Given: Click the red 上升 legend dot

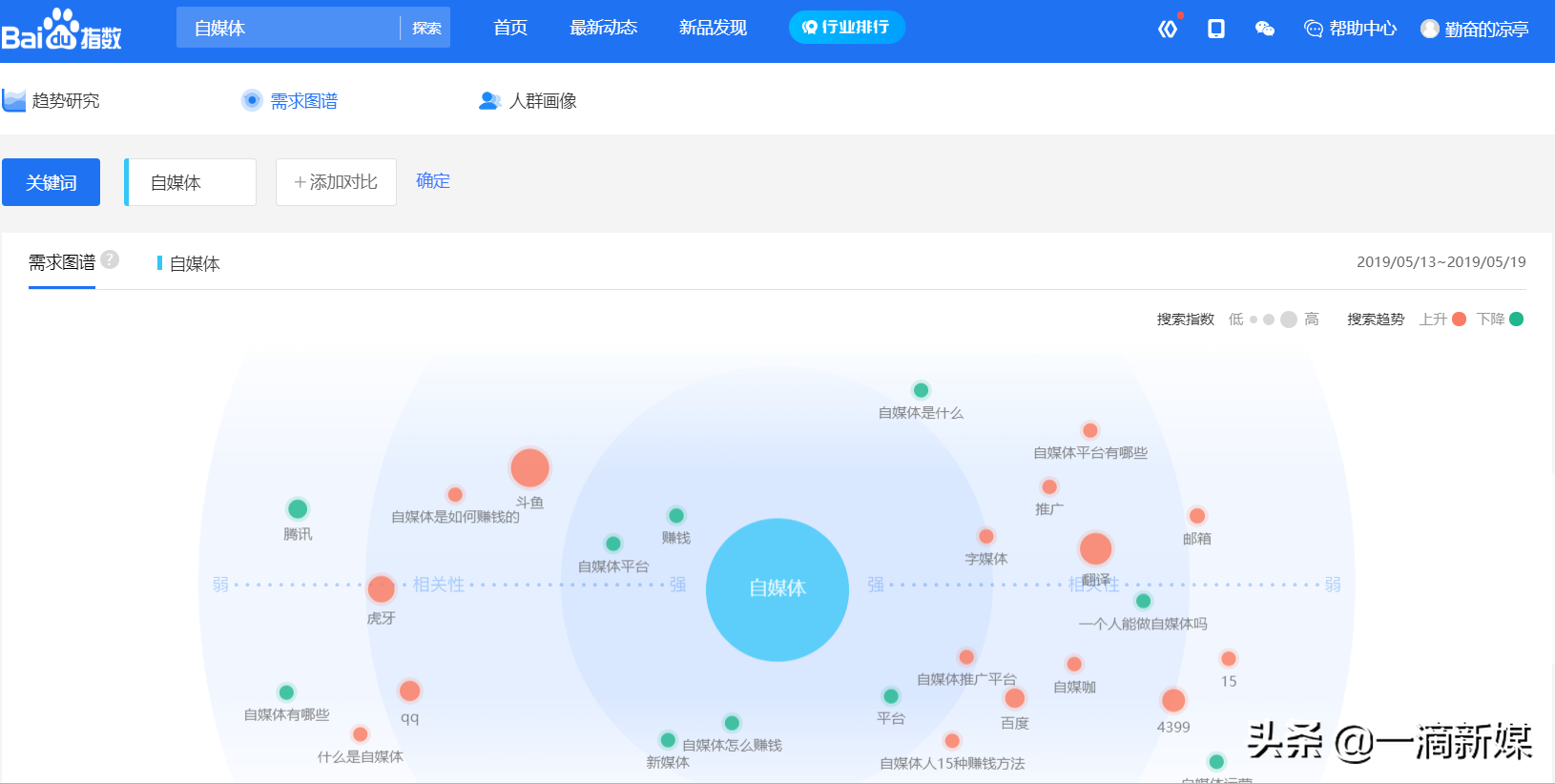Looking at the screenshot, I should click(1459, 320).
